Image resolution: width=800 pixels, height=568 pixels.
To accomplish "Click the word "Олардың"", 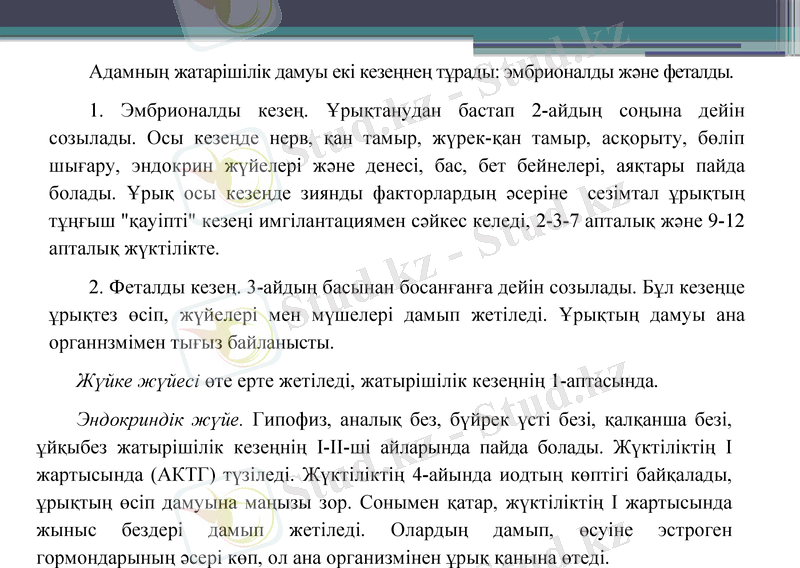I will coord(429,530).
